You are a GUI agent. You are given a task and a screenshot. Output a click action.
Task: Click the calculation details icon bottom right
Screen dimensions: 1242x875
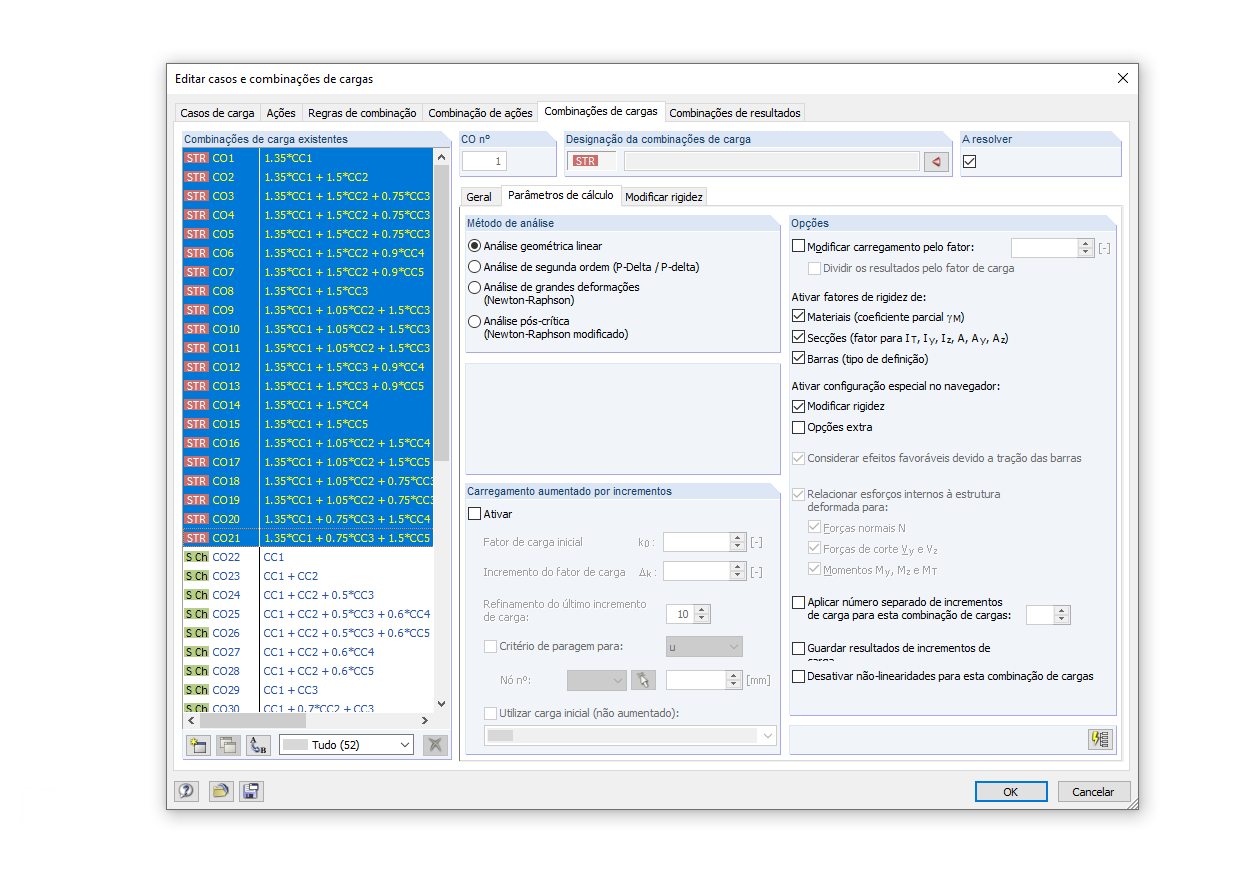click(1100, 739)
